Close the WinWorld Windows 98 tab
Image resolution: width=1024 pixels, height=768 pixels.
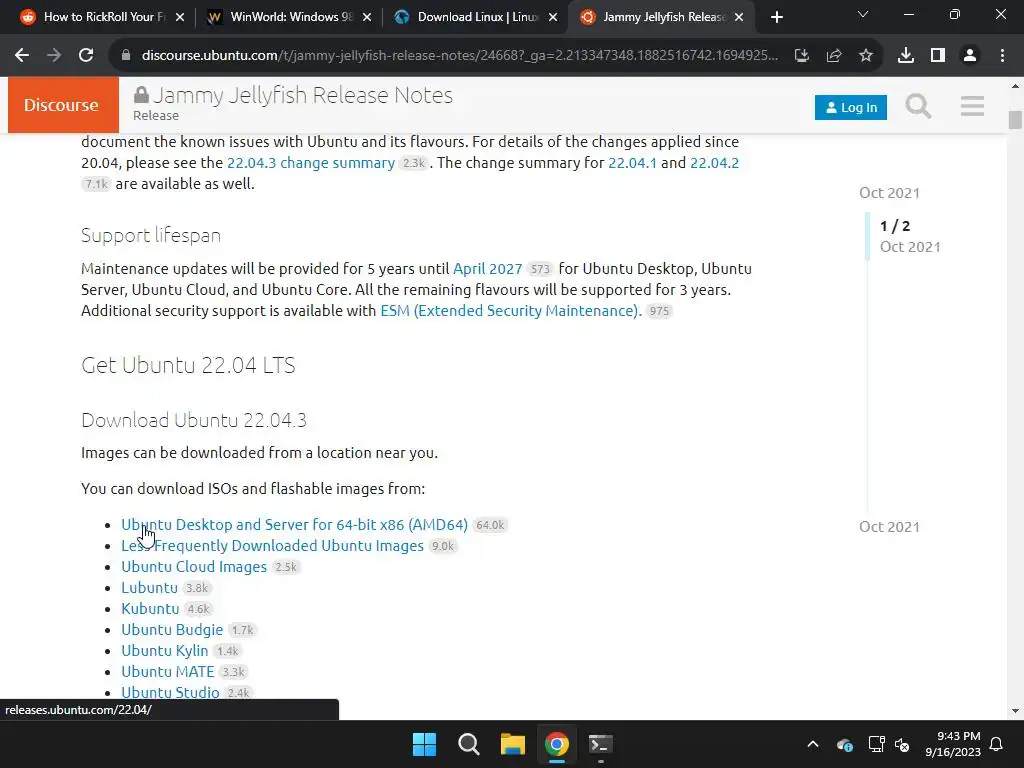click(x=367, y=17)
